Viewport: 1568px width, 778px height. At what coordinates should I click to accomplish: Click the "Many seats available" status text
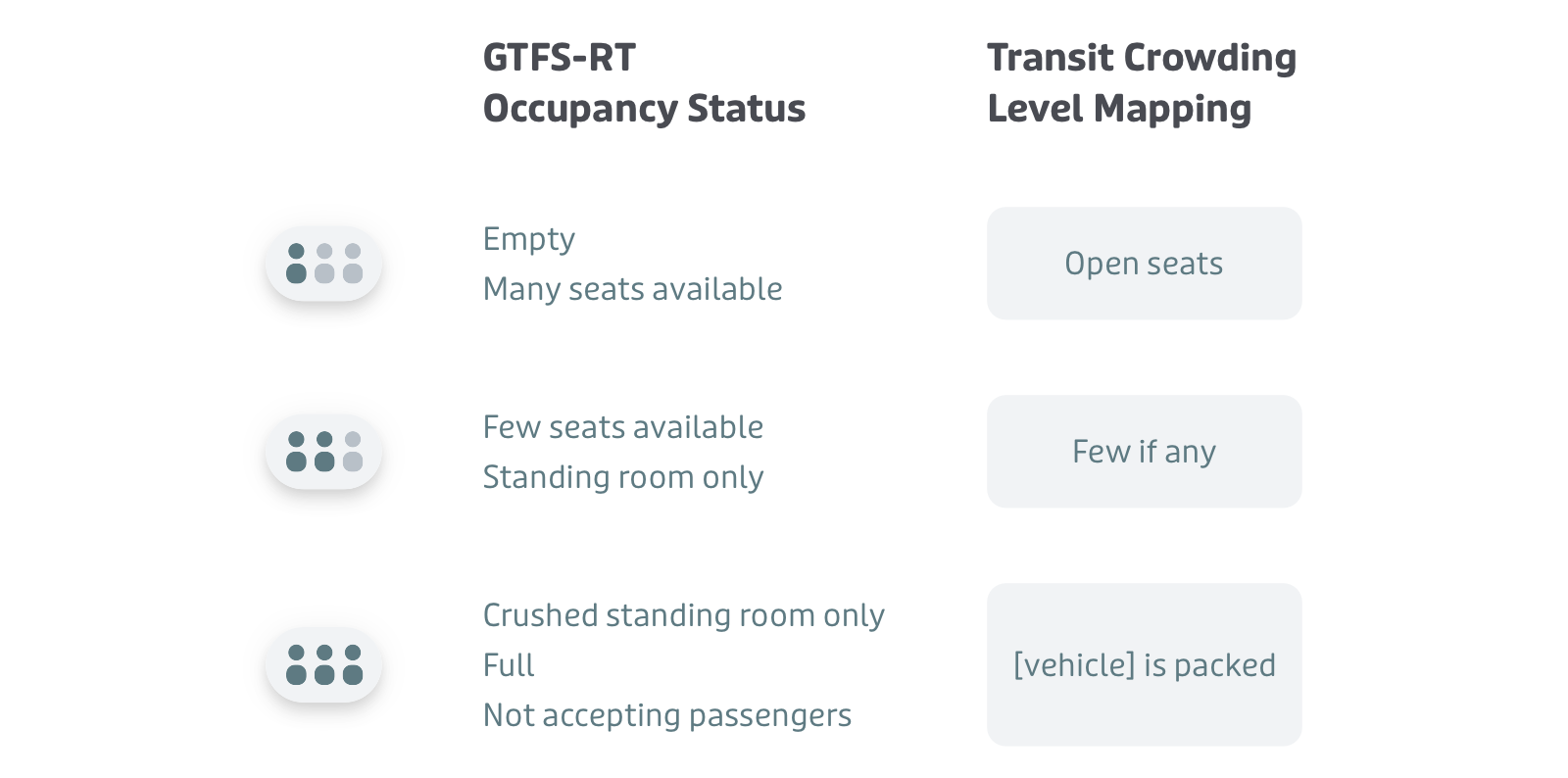pos(632,289)
